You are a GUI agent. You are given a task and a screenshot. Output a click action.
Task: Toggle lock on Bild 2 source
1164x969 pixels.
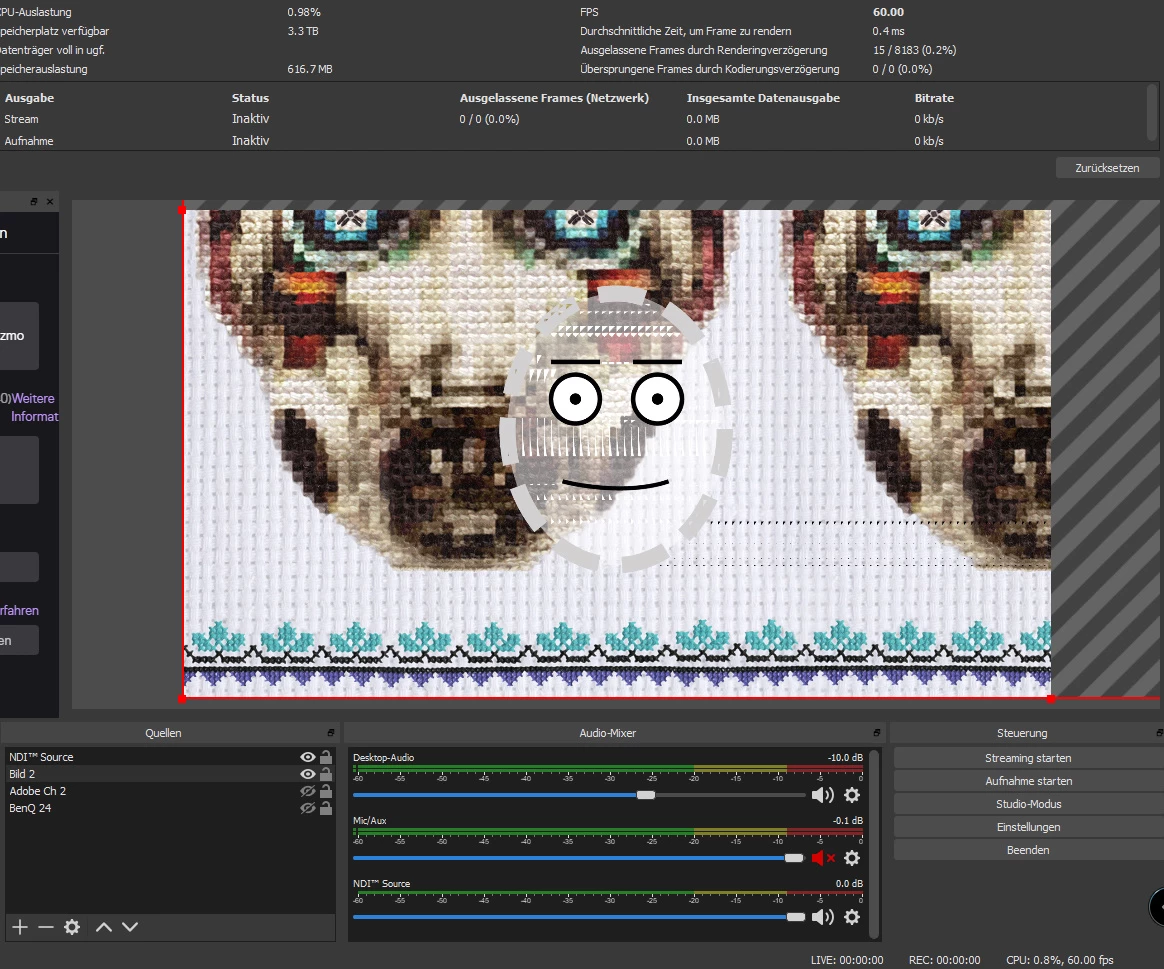(326, 774)
